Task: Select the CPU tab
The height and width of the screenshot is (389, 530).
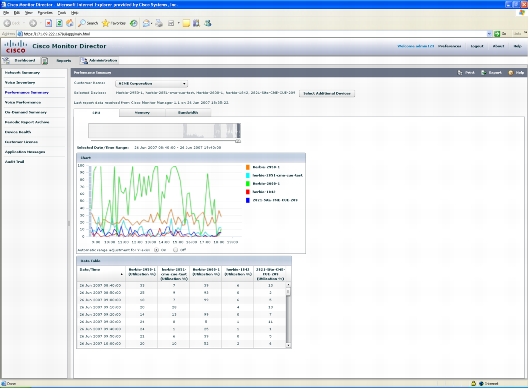Action: click(96, 113)
